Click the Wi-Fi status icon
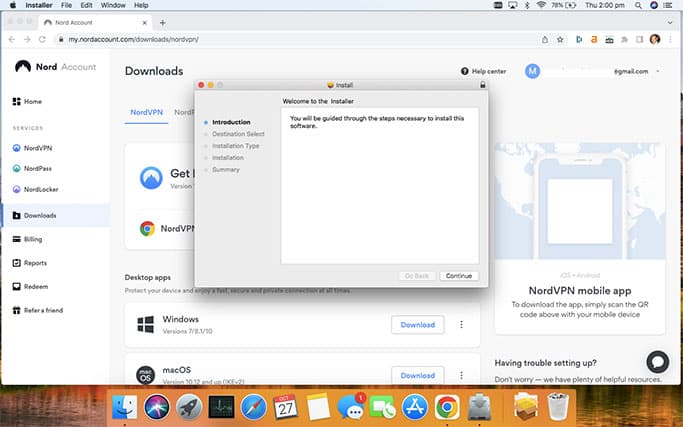Viewport: 683px width, 427px height. click(x=541, y=5)
